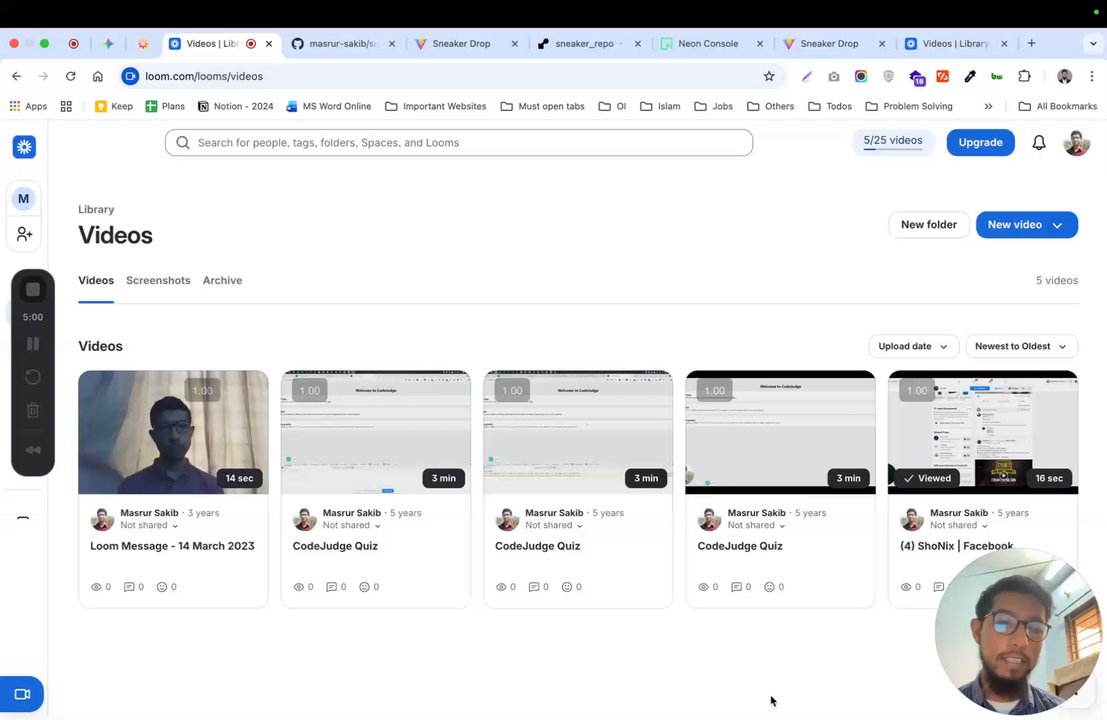Switch to the sneaker_repo browser tab

pos(585,43)
